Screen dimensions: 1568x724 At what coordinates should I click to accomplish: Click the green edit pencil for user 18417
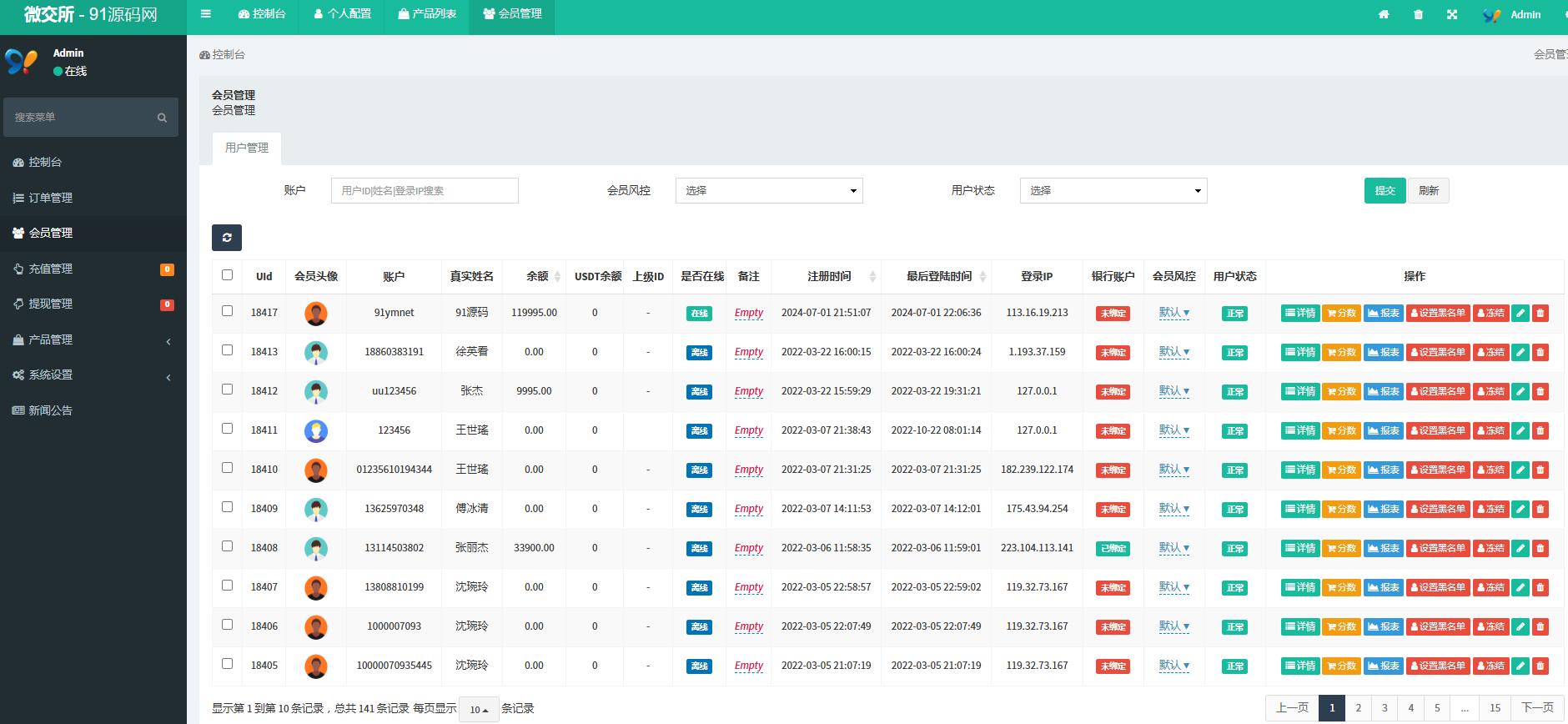coord(1520,313)
